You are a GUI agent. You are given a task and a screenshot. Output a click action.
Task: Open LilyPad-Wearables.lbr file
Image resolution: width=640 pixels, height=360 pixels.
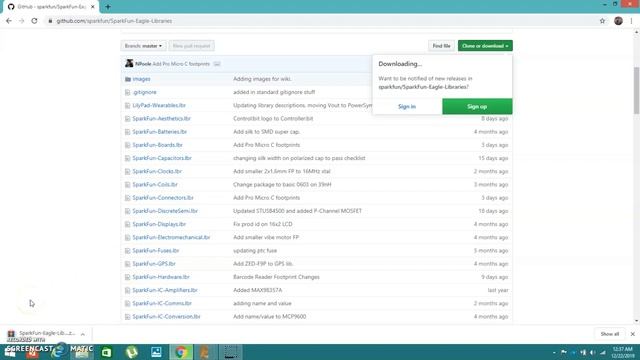click(159, 105)
